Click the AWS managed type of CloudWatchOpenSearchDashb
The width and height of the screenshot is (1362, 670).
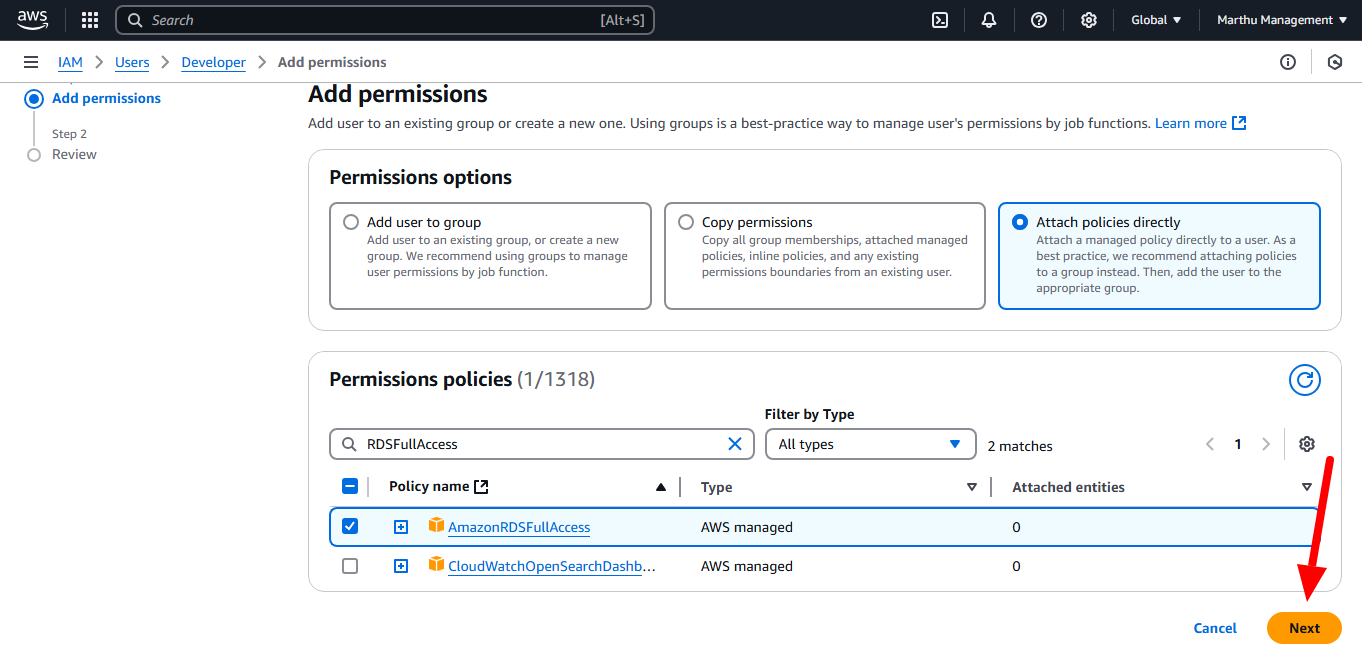click(747, 566)
